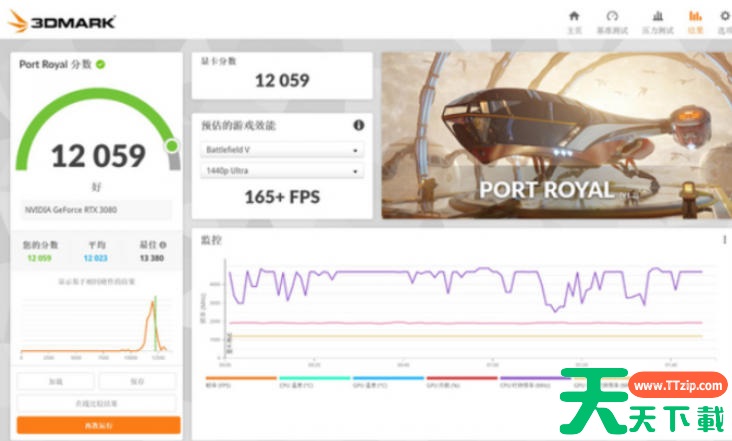The width and height of the screenshot is (732, 441).
Task: Click the 3DMark logo
Action: [x=62, y=21]
